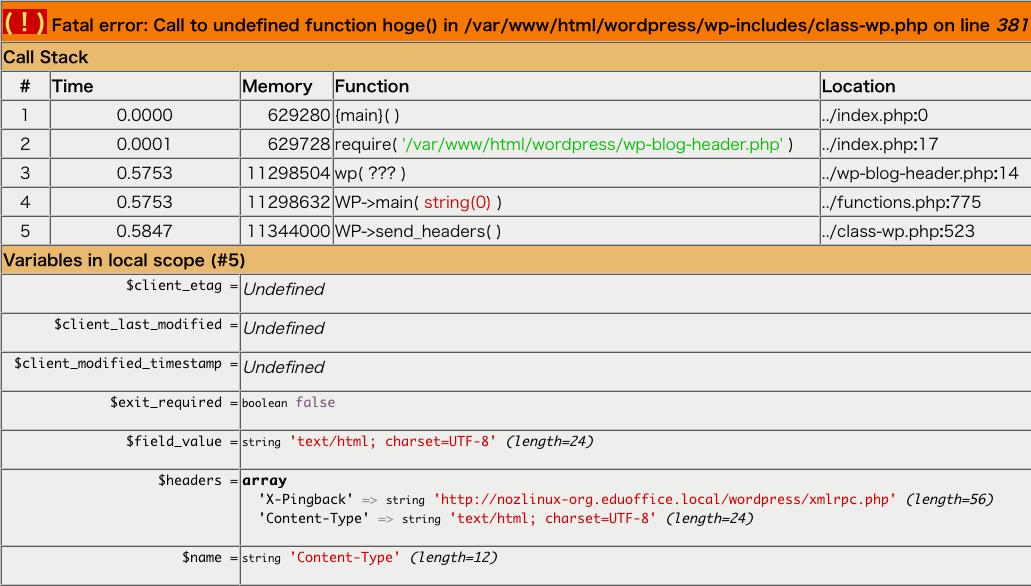Click the '$name' variable name
Viewport: 1031px width, 586px height.
202,558
